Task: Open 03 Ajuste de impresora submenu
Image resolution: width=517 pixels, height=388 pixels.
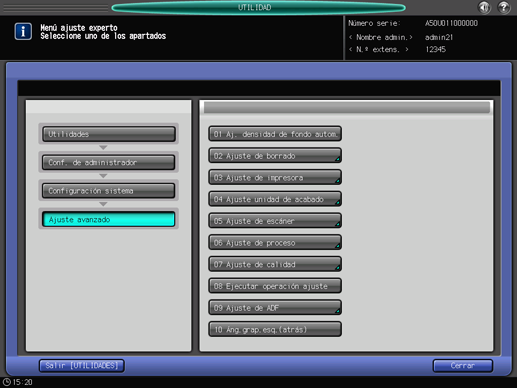Action: [x=275, y=177]
